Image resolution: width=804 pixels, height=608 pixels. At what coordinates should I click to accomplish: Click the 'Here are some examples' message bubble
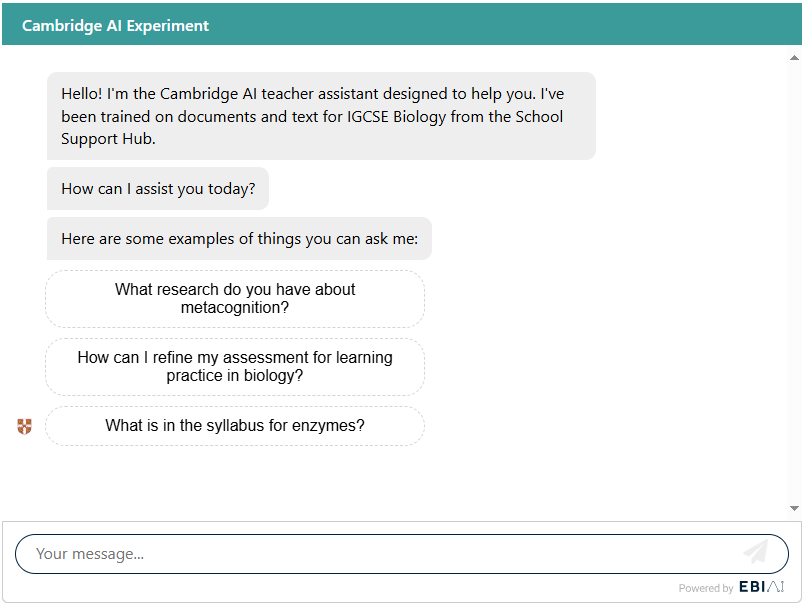[239, 239]
